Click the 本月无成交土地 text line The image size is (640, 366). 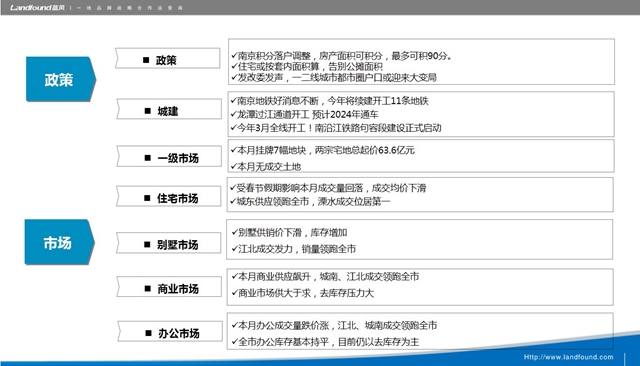click(266, 166)
